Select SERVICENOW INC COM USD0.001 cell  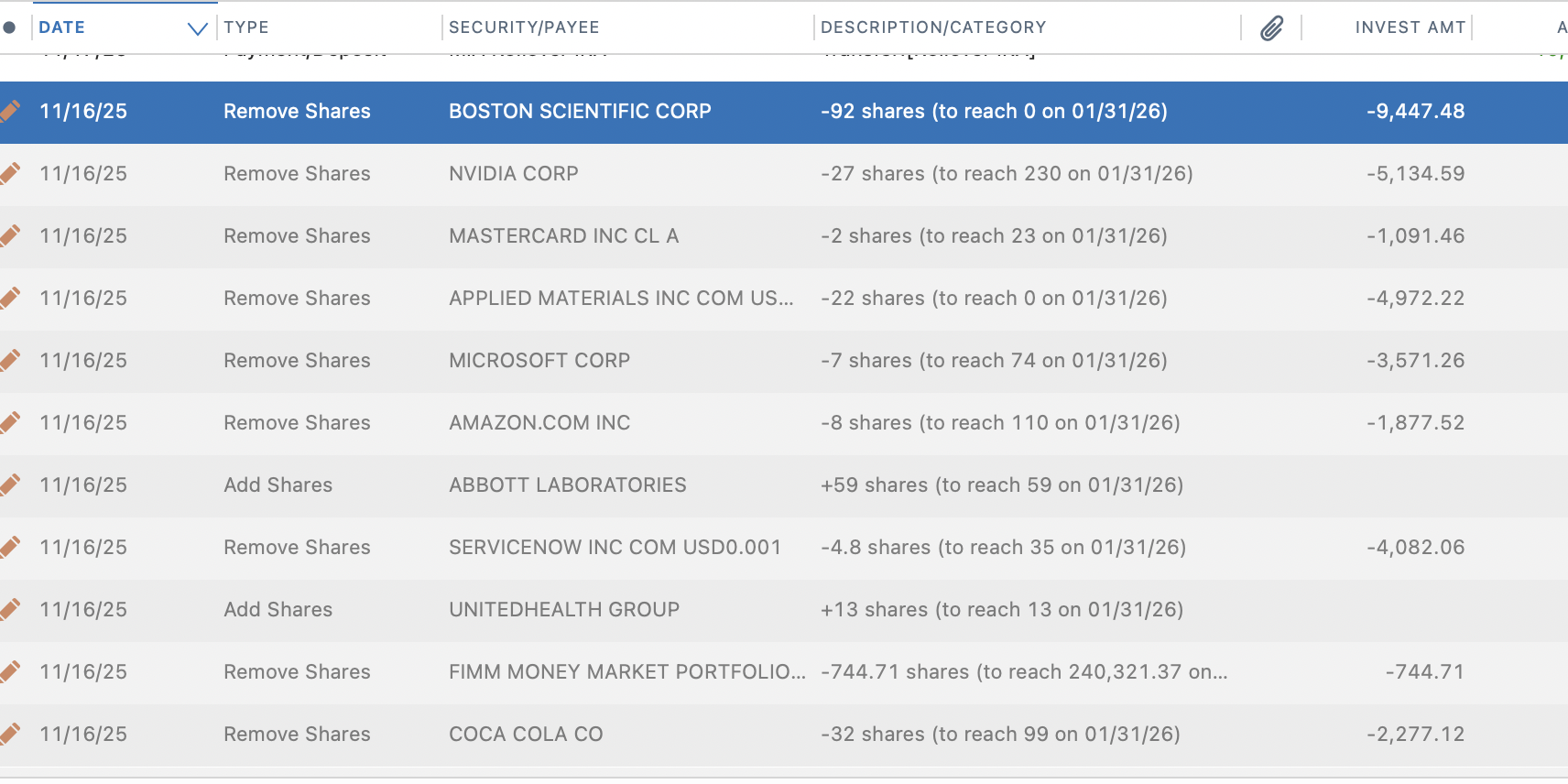615,548
